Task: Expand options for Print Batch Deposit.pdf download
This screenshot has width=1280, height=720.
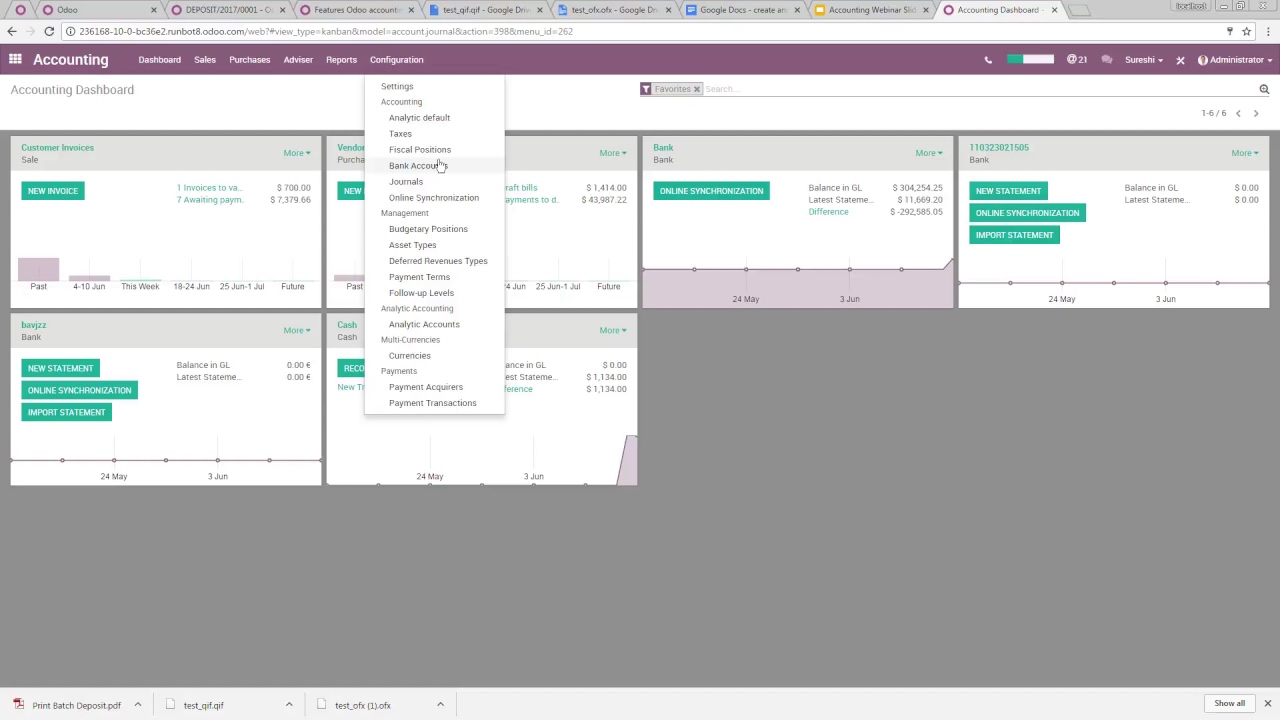Action: (x=138, y=705)
